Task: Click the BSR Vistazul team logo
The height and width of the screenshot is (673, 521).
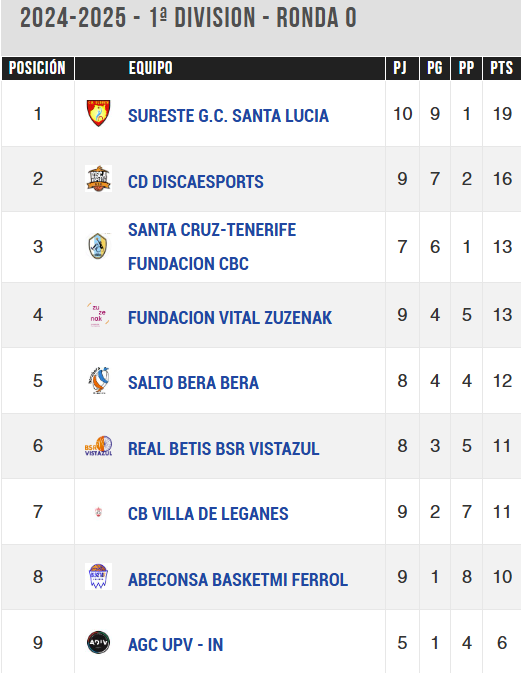Action: coord(98,446)
